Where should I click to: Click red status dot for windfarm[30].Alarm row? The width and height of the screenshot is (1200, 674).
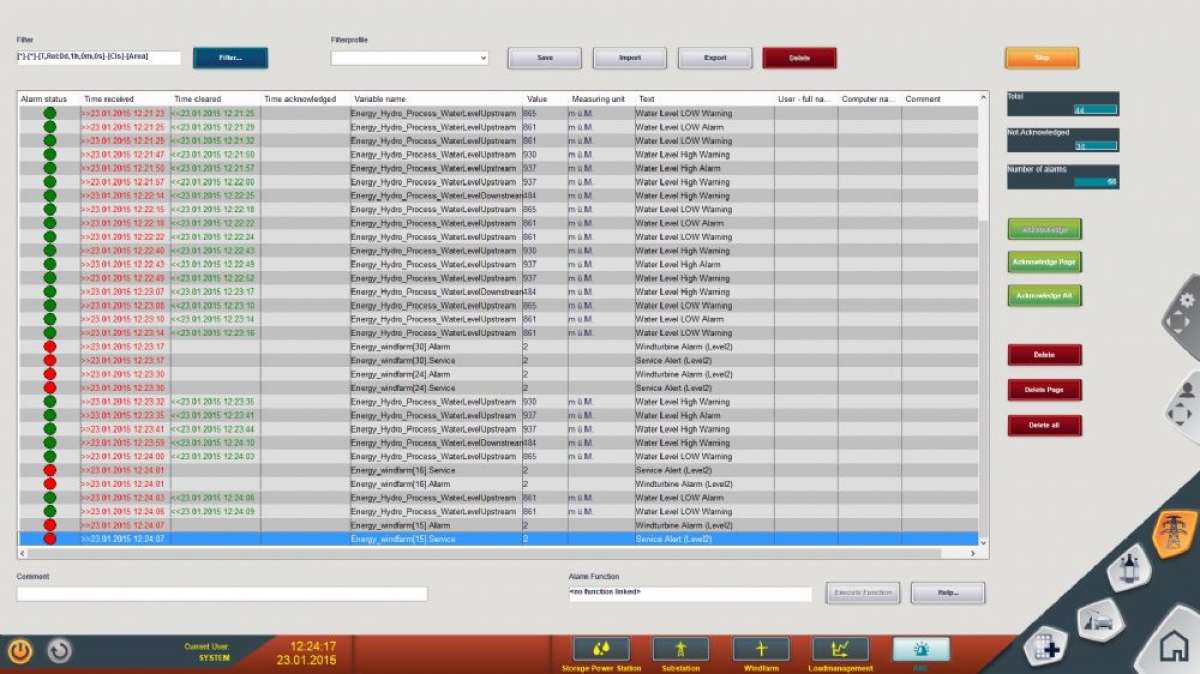tap(50, 346)
